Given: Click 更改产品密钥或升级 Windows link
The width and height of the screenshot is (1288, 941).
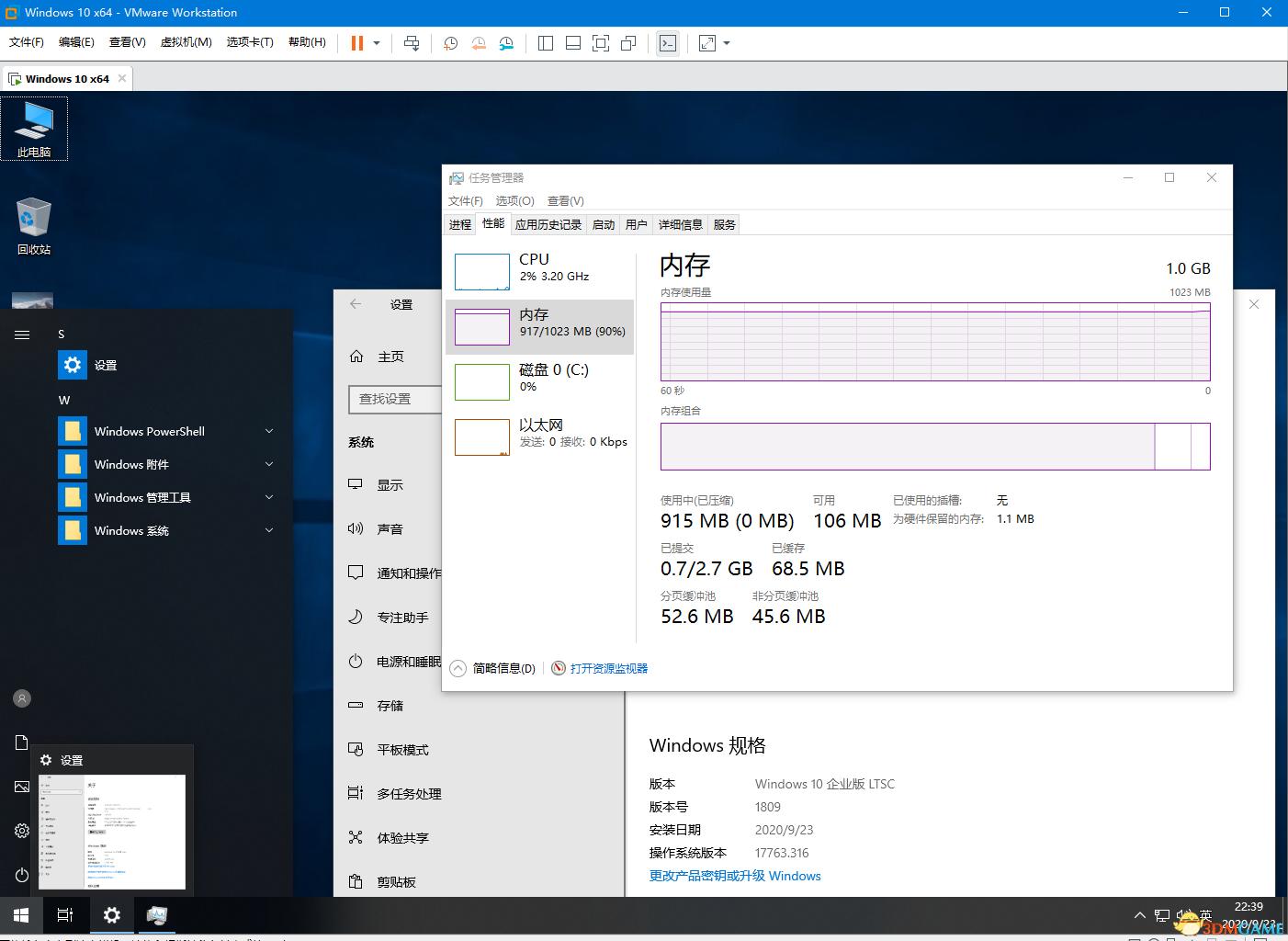Looking at the screenshot, I should pyautogui.click(x=735, y=876).
